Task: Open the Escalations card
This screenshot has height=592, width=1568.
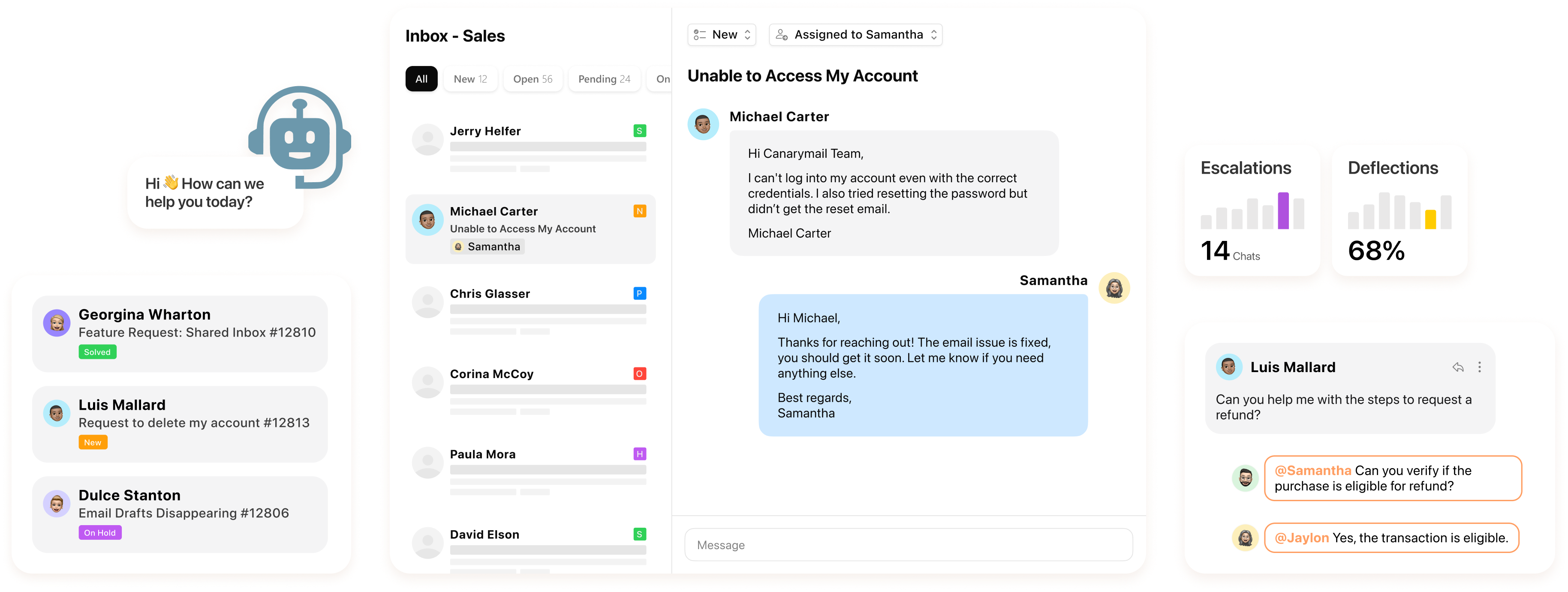Action: 1252,210
